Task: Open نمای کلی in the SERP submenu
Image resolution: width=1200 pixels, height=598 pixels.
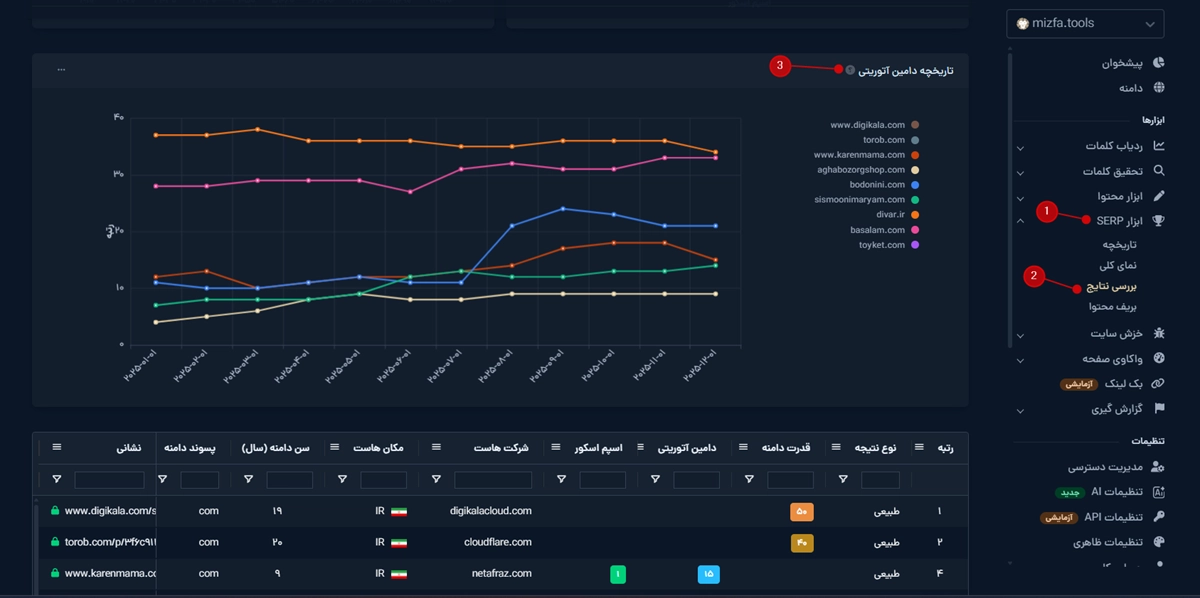Action: [x=1120, y=265]
